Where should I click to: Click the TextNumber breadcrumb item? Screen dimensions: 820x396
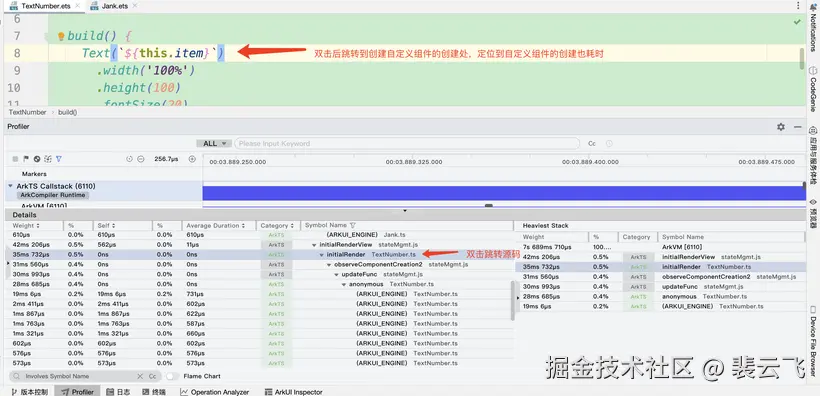27,112
